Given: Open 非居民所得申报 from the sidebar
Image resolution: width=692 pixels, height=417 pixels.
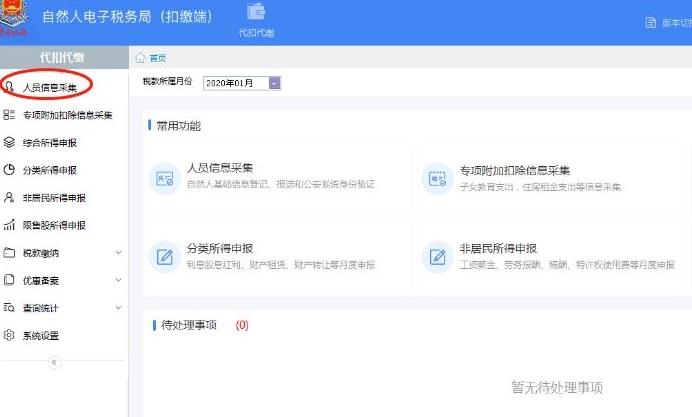Looking at the screenshot, I should point(54,198).
